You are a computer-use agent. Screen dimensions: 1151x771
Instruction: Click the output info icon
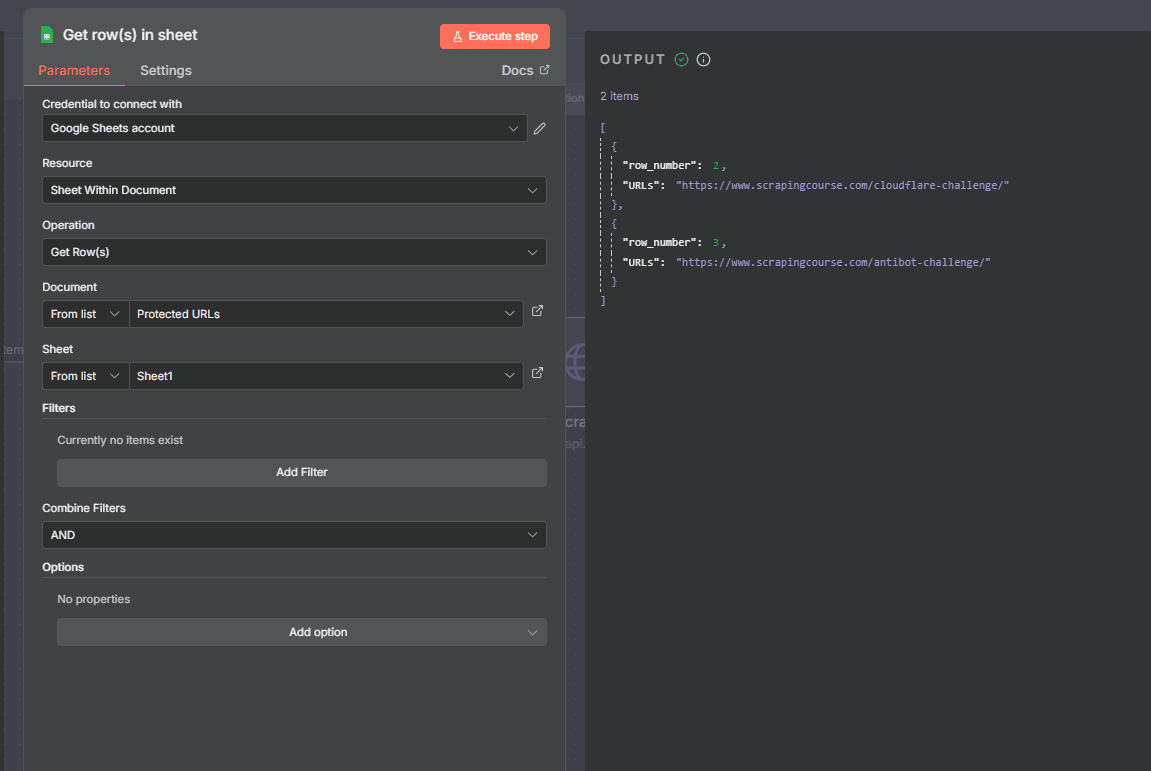coord(703,59)
